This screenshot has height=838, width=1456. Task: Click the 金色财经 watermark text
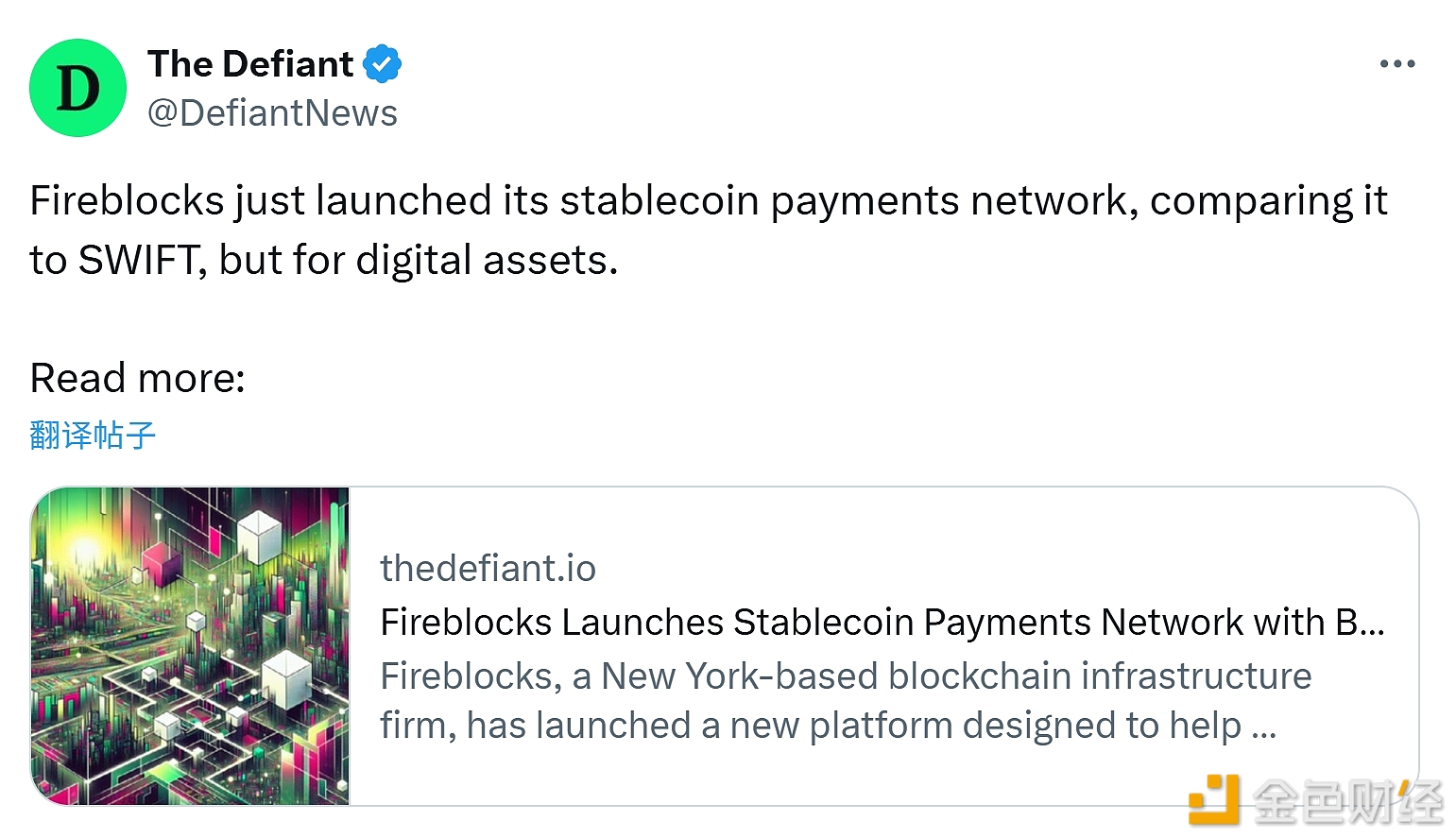1348,802
